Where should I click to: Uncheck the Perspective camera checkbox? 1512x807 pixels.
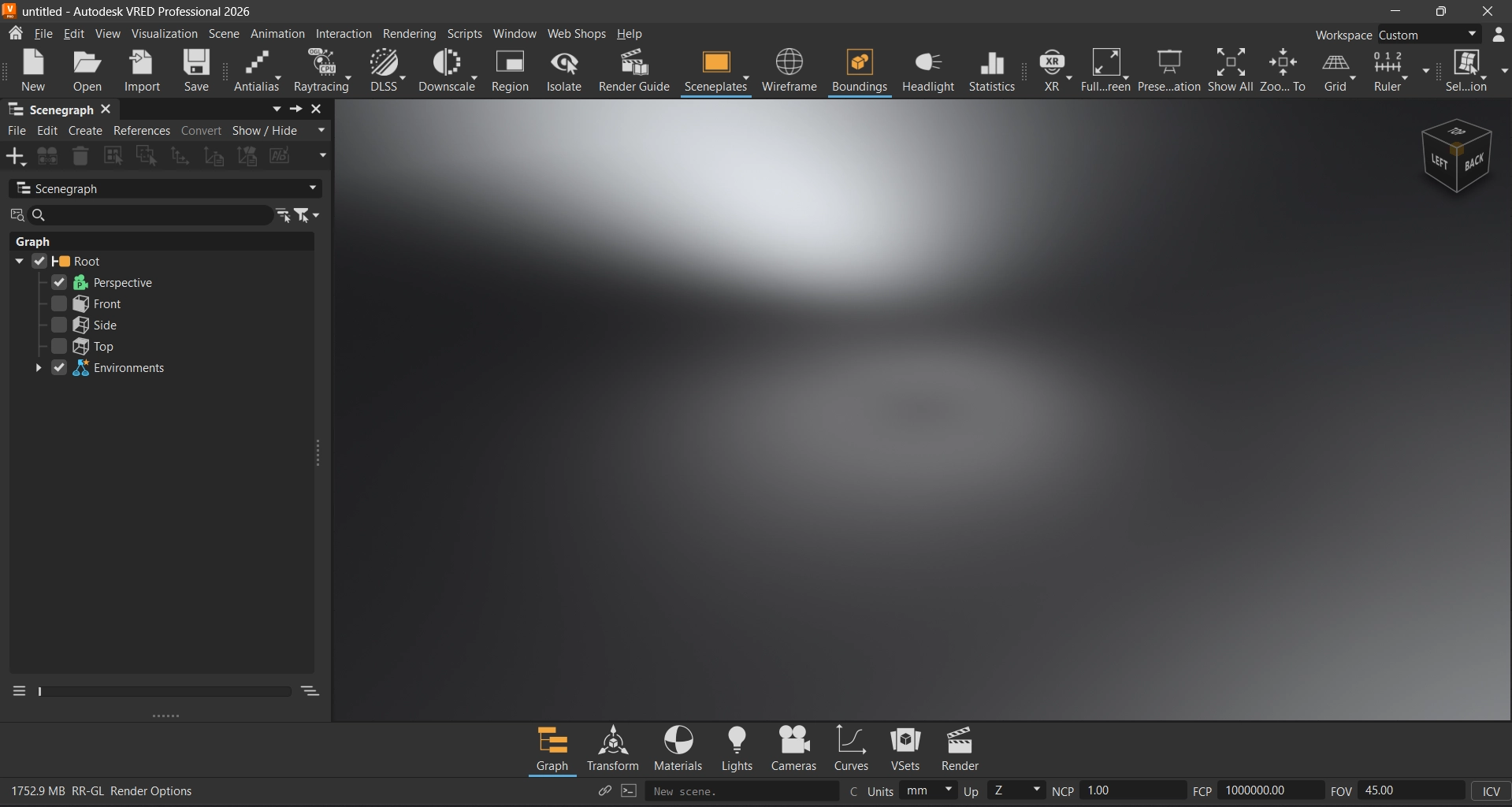point(59,283)
